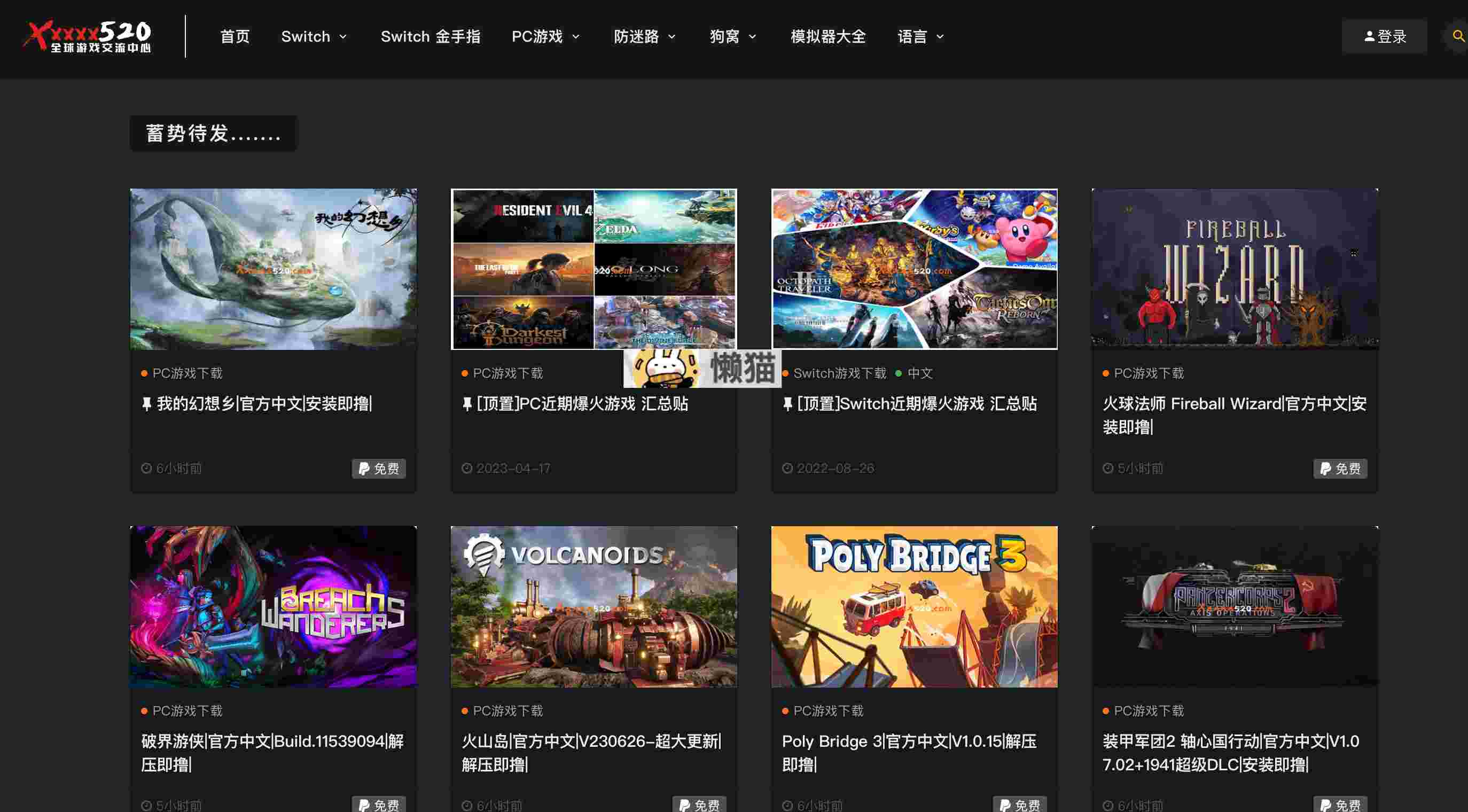Open the Switch menu item
Viewport: 1468px width, 812px height.
coord(306,36)
